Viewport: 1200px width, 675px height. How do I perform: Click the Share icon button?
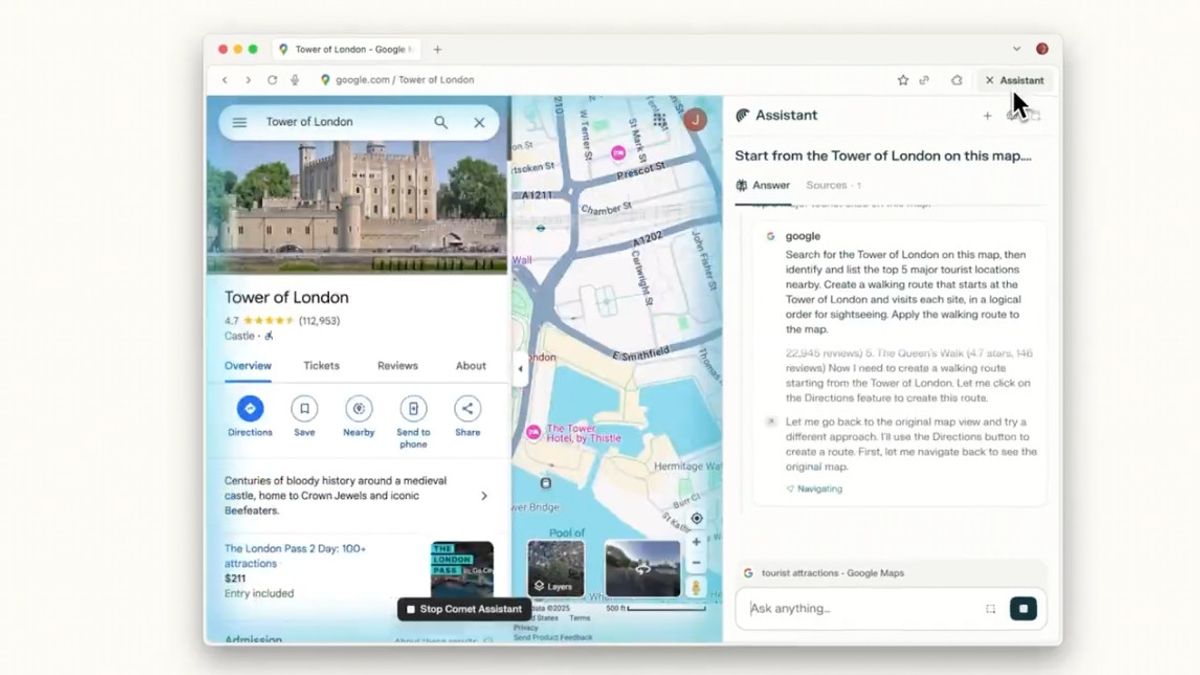467,408
